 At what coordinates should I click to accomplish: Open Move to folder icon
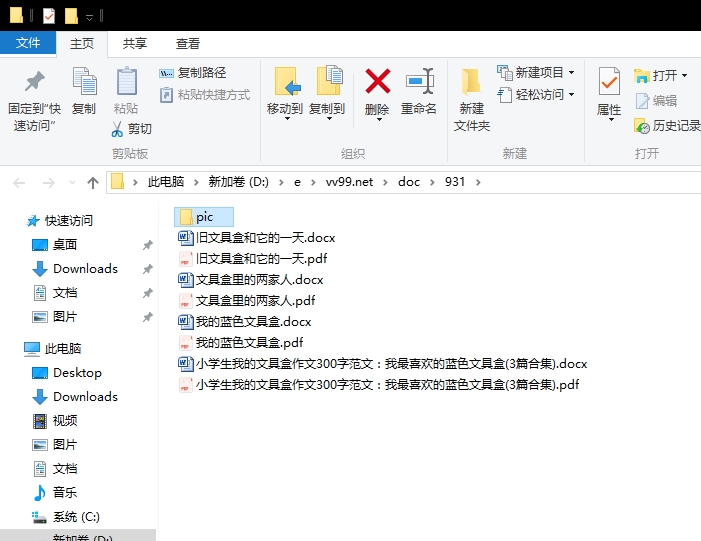(x=286, y=81)
